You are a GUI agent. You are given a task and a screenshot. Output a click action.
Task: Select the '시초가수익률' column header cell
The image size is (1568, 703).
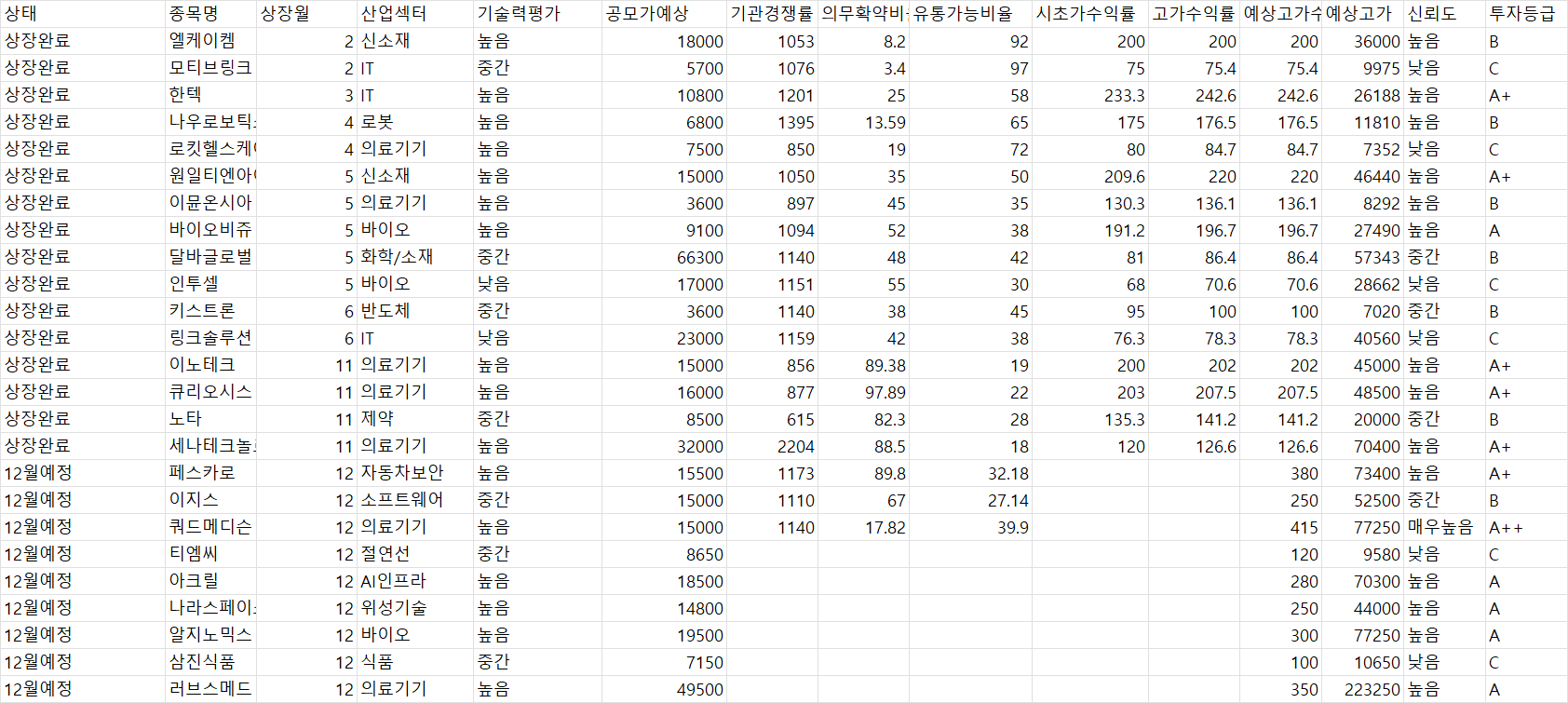(1089, 14)
